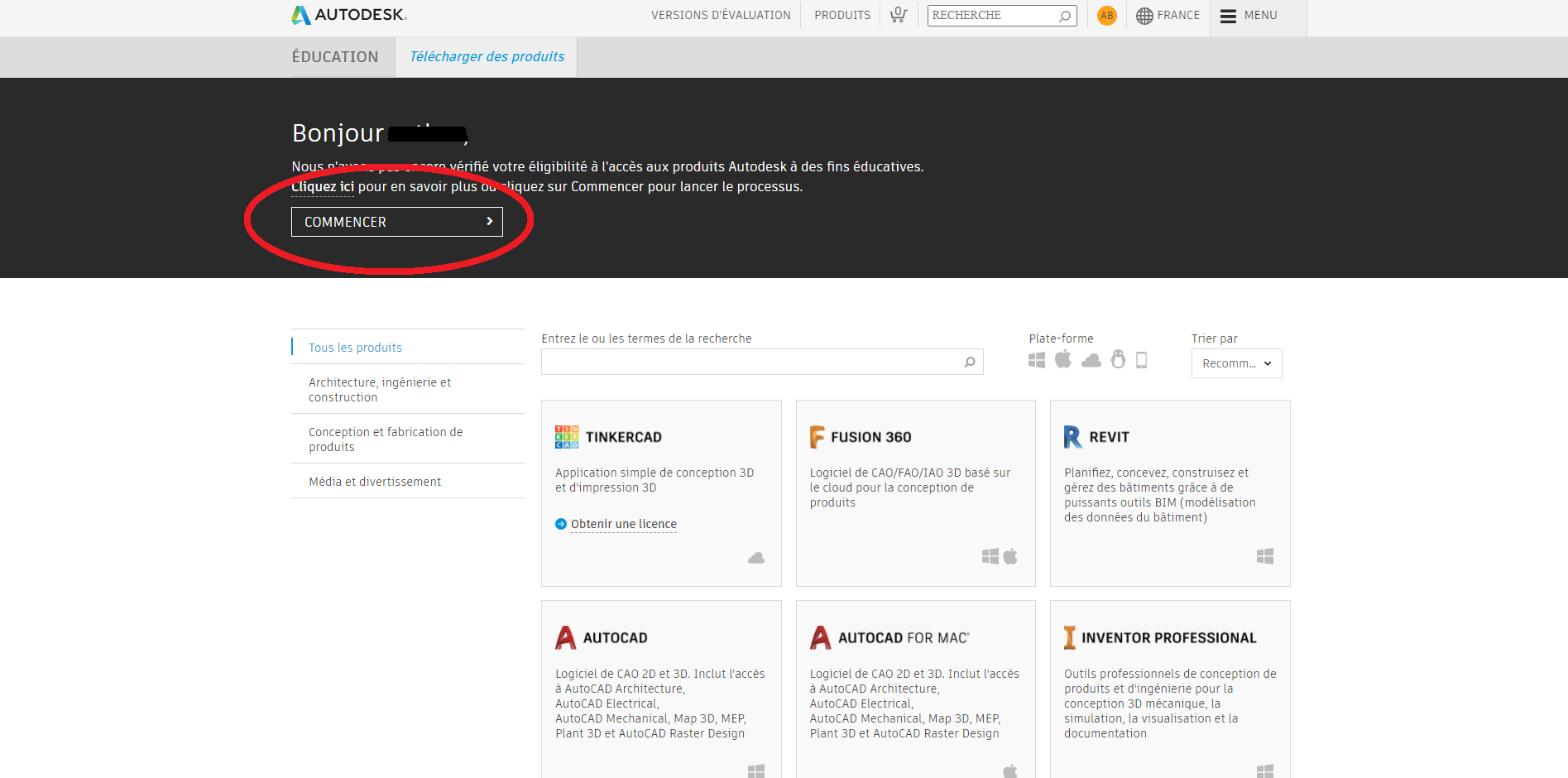Open the Produits menu
This screenshot has height=778, width=1568.
pos(842,16)
